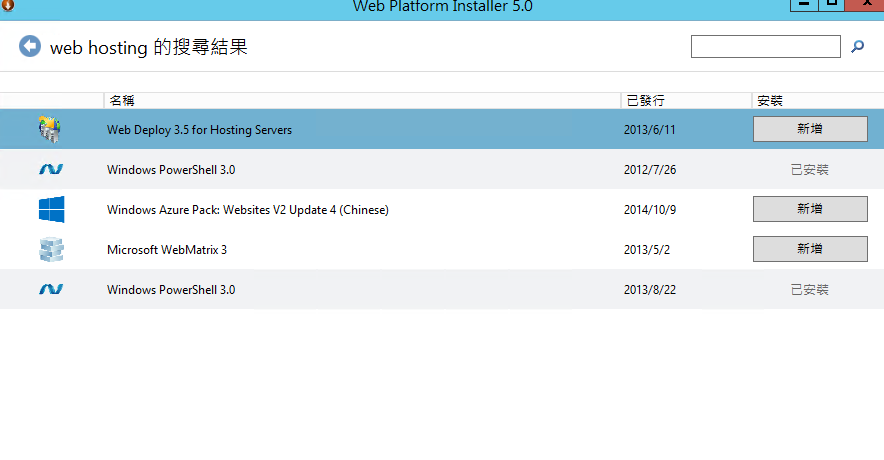Click the installer app icon in title bar
The height and width of the screenshot is (460, 884).
[x=8, y=6]
